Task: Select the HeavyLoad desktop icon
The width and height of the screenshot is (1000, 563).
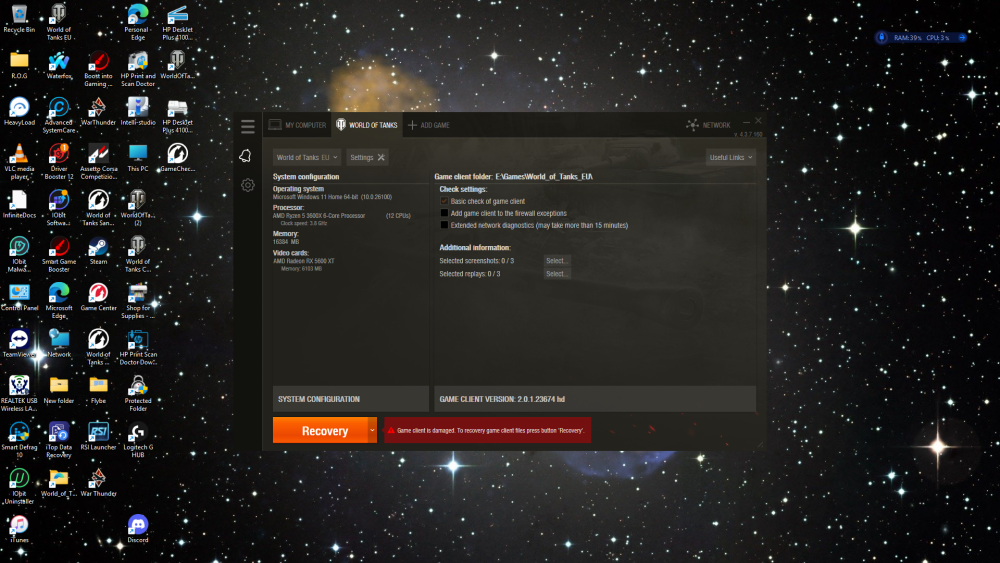Action: click(x=19, y=112)
